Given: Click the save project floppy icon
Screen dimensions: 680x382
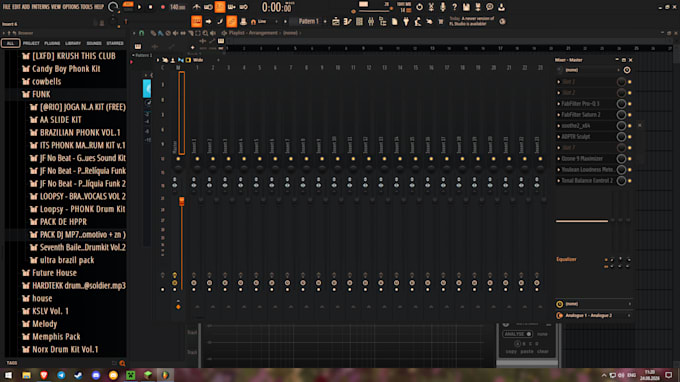Looking at the screenshot, I should coord(466,7).
